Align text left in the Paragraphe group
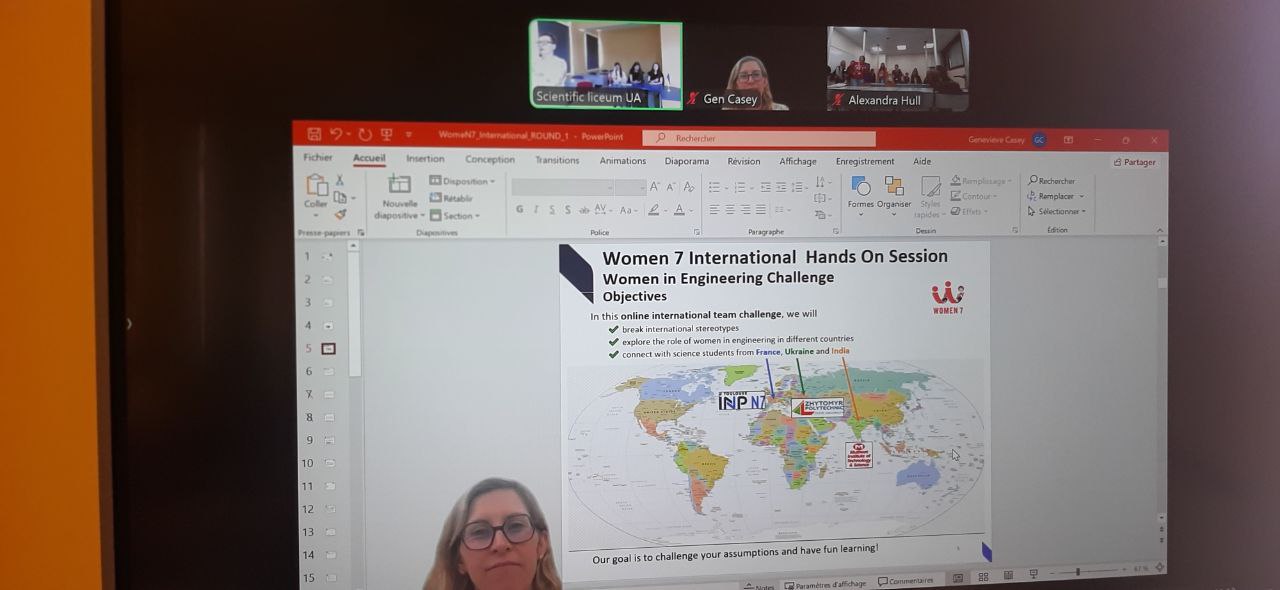 tap(714, 210)
